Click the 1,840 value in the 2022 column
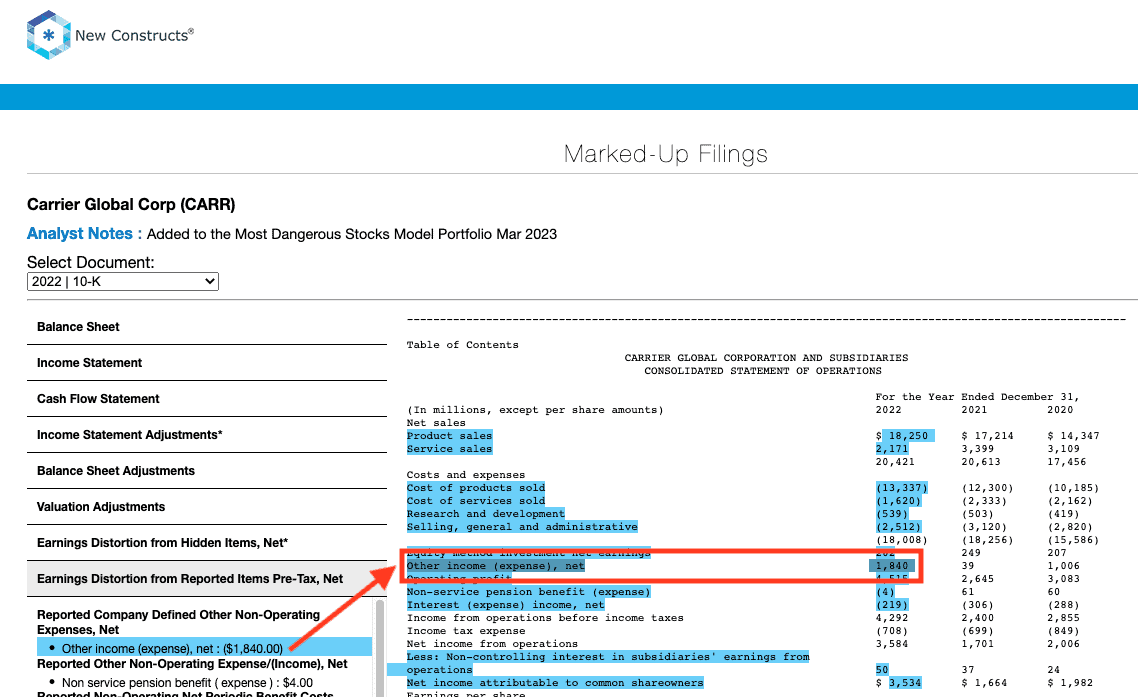This screenshot has height=697, width=1138. point(892,566)
